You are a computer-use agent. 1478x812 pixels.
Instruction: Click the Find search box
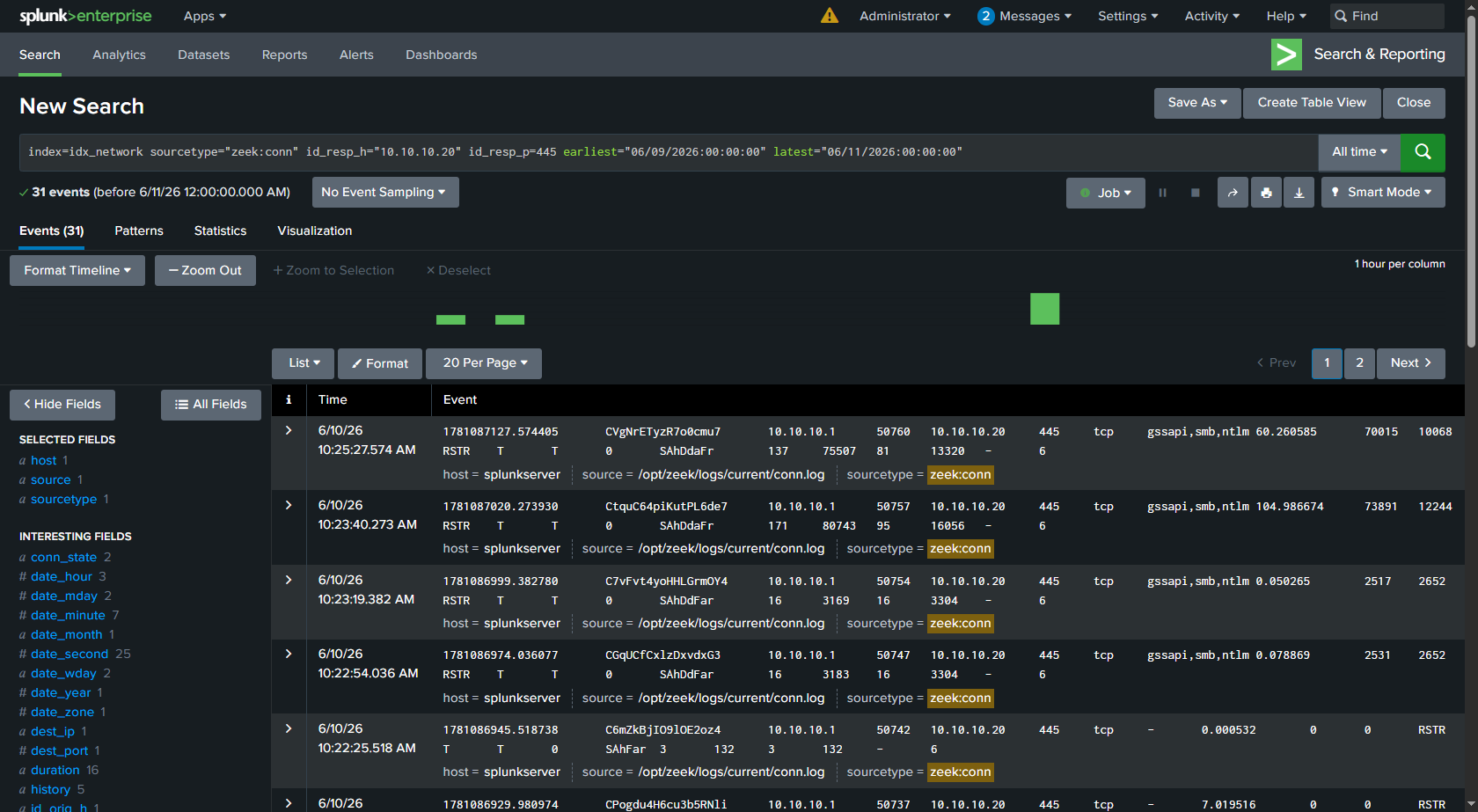[x=1386, y=16]
